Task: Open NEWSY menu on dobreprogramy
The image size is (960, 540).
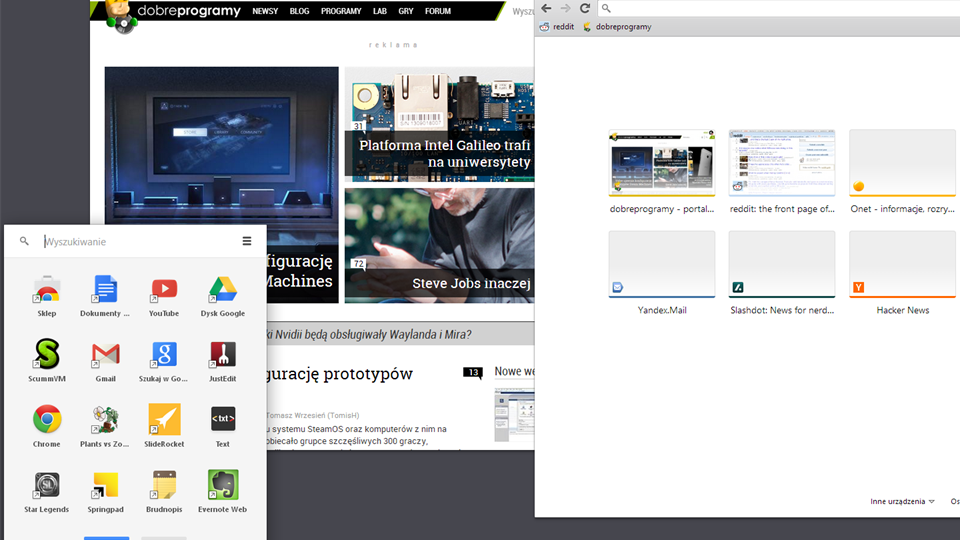Action: [x=265, y=11]
